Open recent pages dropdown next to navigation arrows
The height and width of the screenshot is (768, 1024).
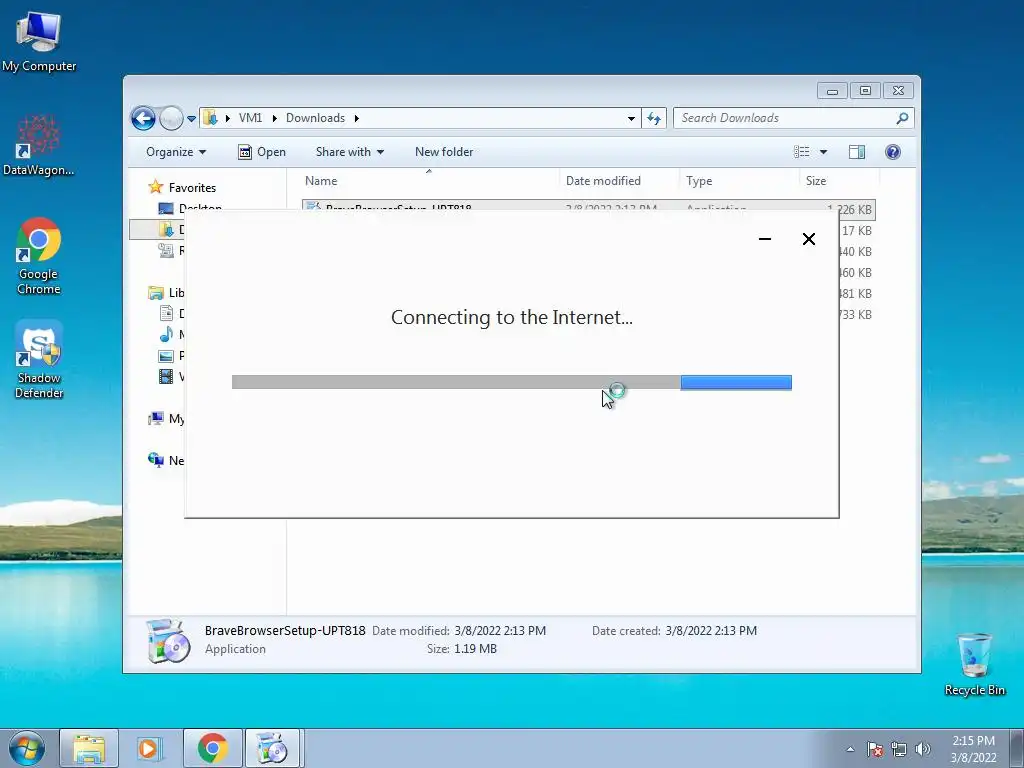click(191, 119)
